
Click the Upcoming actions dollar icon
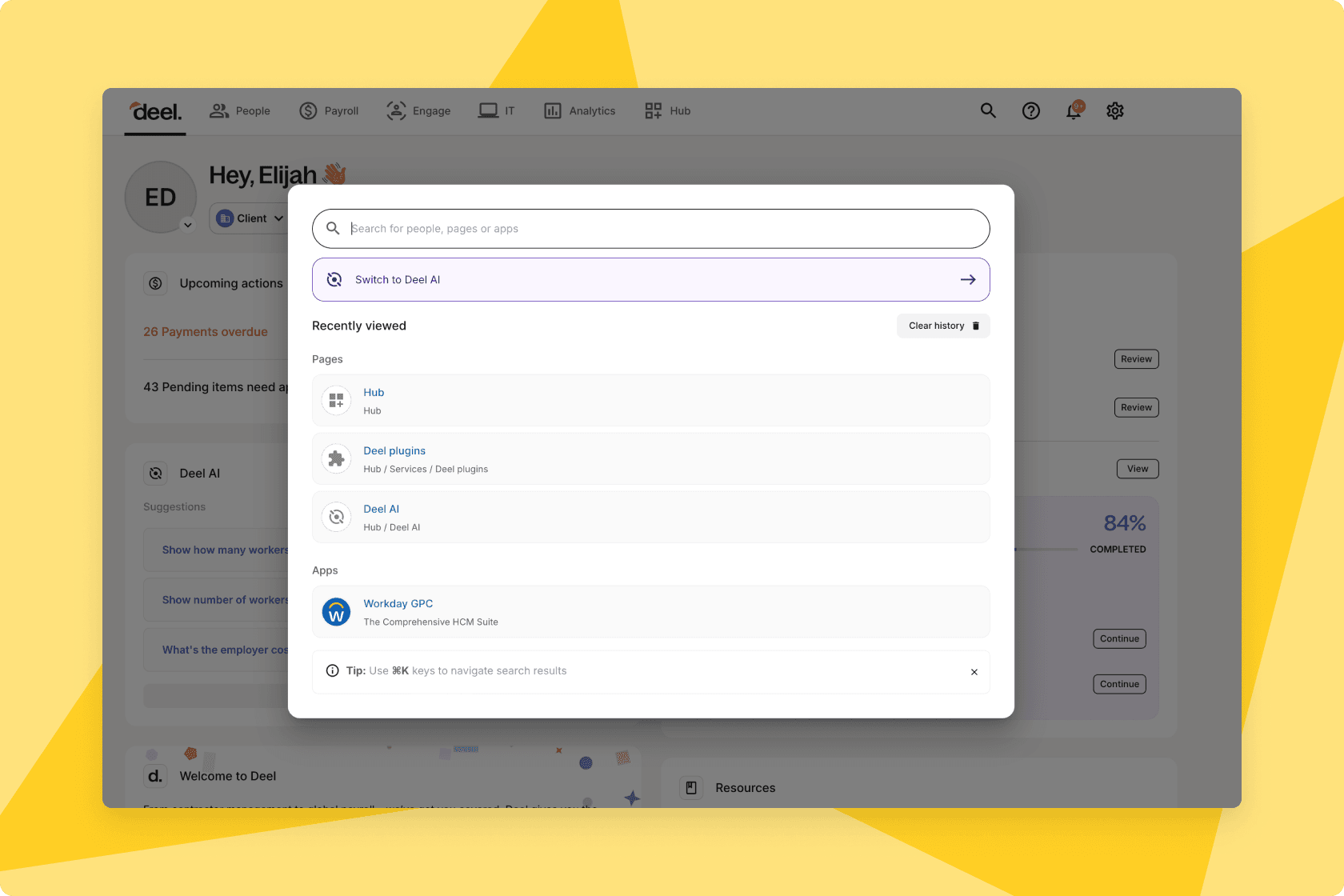(x=156, y=283)
